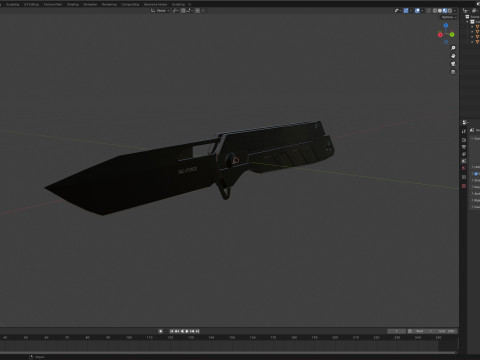Switch perspective/orthographic with the grid icon
This screenshot has height=360, width=480.
pos(453,72)
